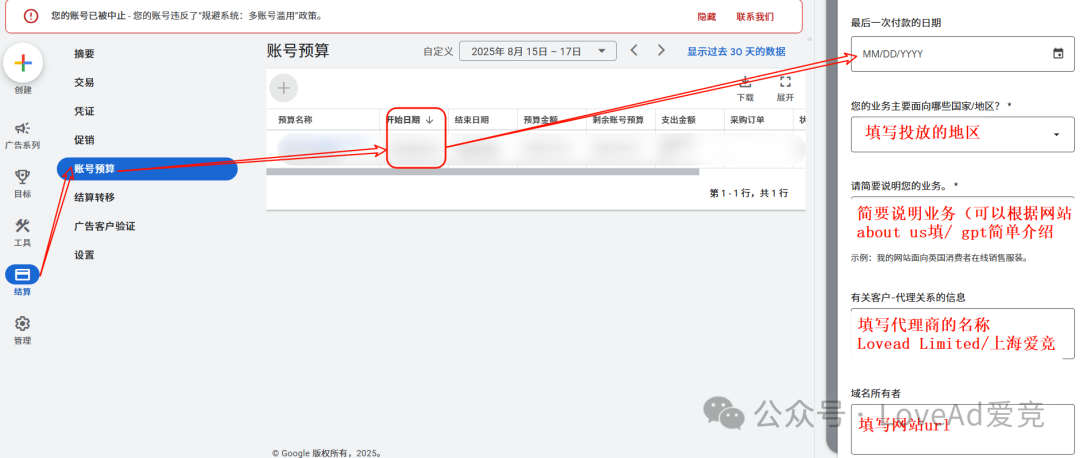Click the grey add budget plus button
This screenshot has height=458, width=1080.
284,88
